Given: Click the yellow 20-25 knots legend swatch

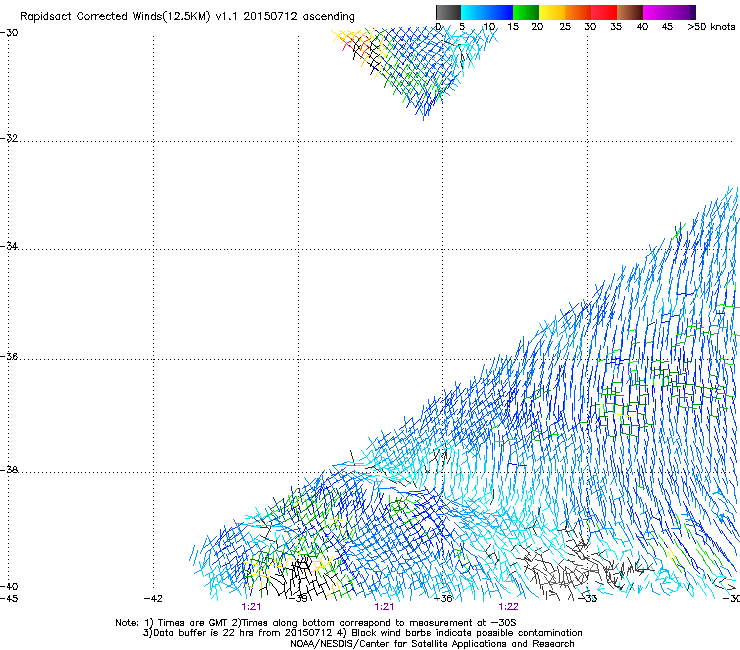Looking at the screenshot, I should (552, 12).
